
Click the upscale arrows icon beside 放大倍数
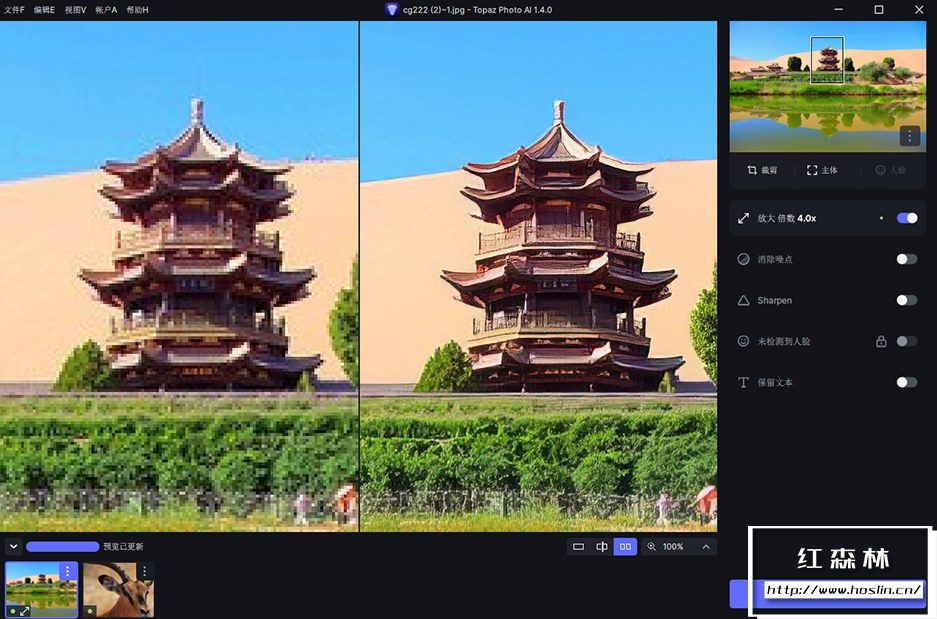[x=743, y=218]
